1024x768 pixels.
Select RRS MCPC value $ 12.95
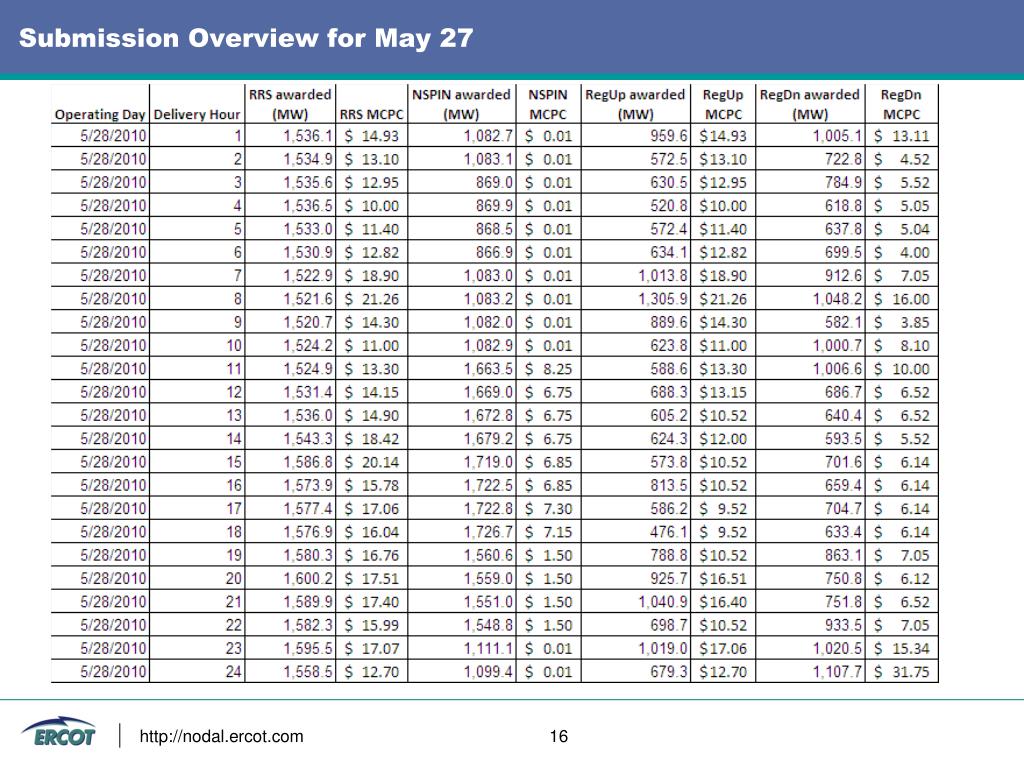tap(372, 182)
